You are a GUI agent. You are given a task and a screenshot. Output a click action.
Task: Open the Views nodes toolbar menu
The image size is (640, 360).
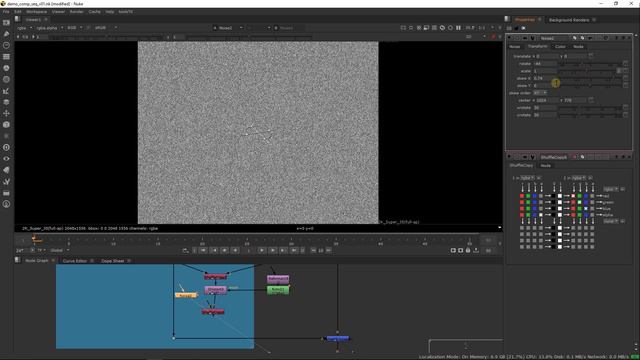pyautogui.click(x=6, y=159)
